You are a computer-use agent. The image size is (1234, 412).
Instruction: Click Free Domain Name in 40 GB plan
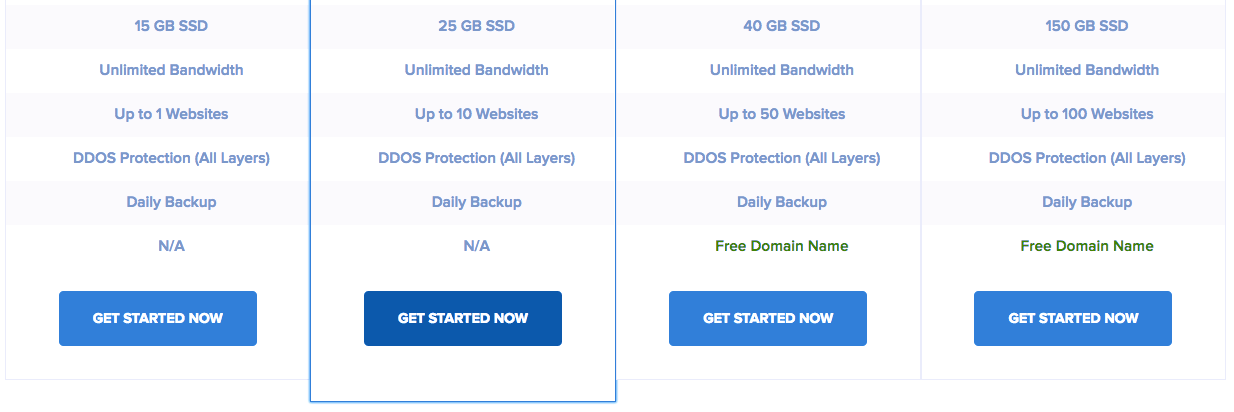point(782,246)
